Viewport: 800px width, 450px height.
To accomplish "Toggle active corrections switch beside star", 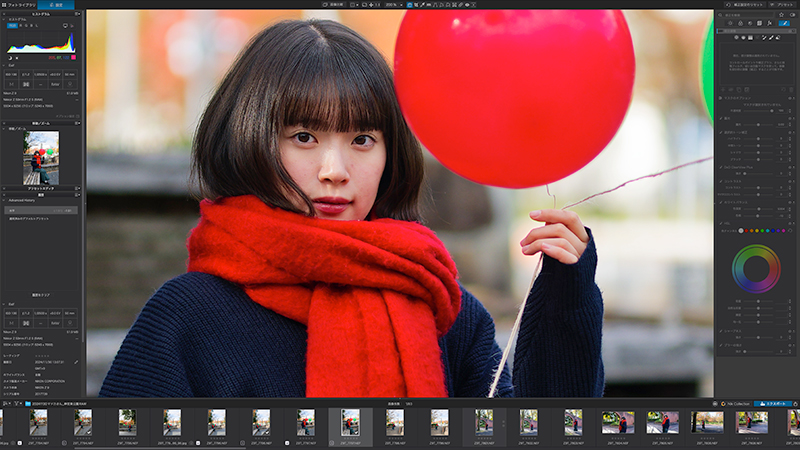I will [792, 15].
